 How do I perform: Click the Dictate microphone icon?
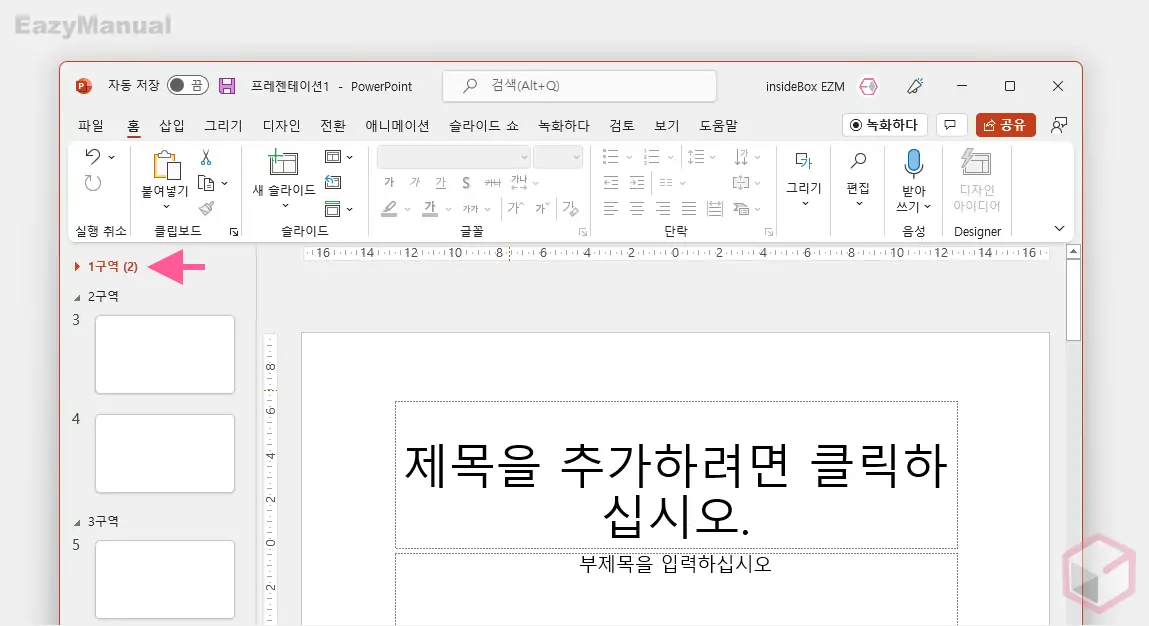[x=913, y=163]
